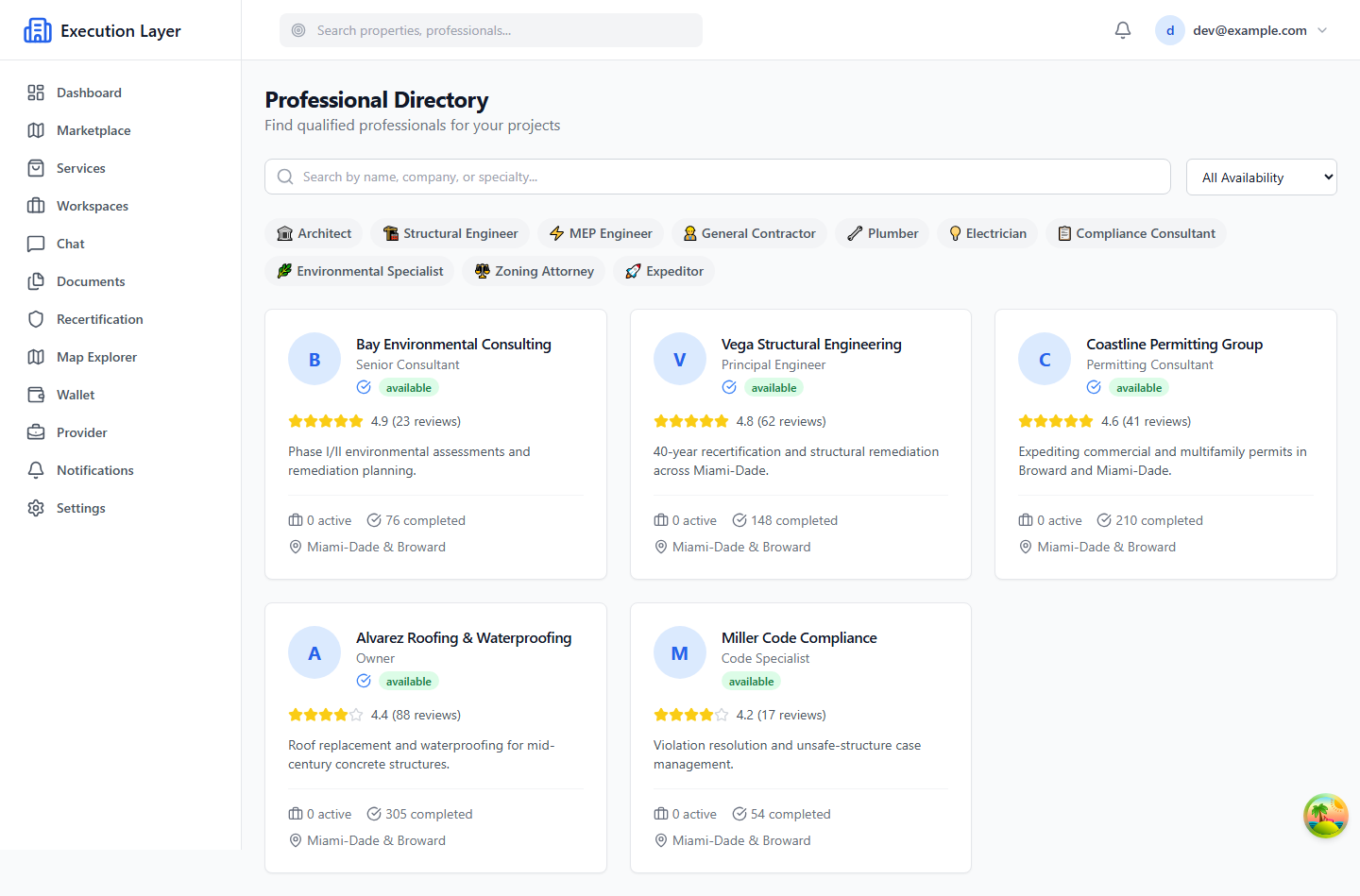Go to Dashboard in sidebar
Image resolution: width=1360 pixels, height=896 pixels.
click(121, 93)
